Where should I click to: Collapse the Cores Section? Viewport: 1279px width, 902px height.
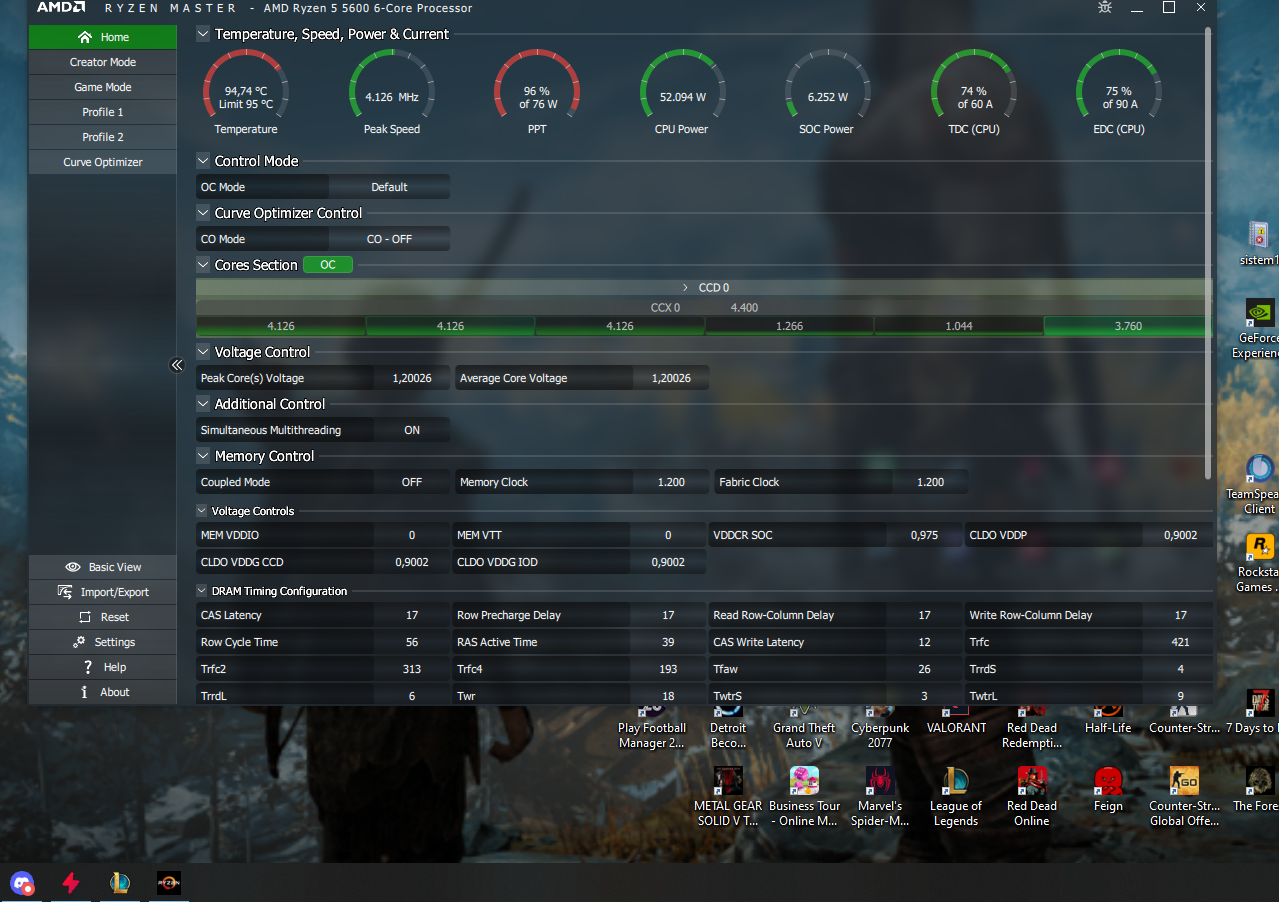point(204,265)
